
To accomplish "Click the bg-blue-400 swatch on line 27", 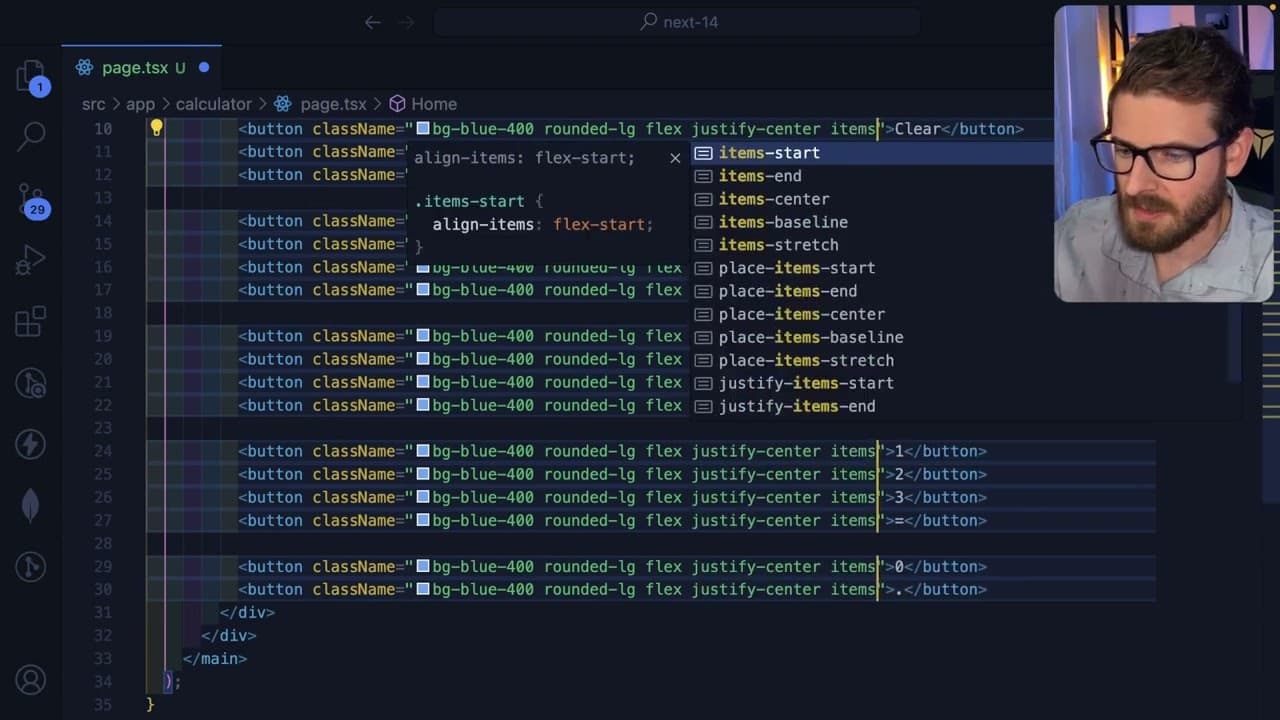I will pyautogui.click(x=423, y=520).
